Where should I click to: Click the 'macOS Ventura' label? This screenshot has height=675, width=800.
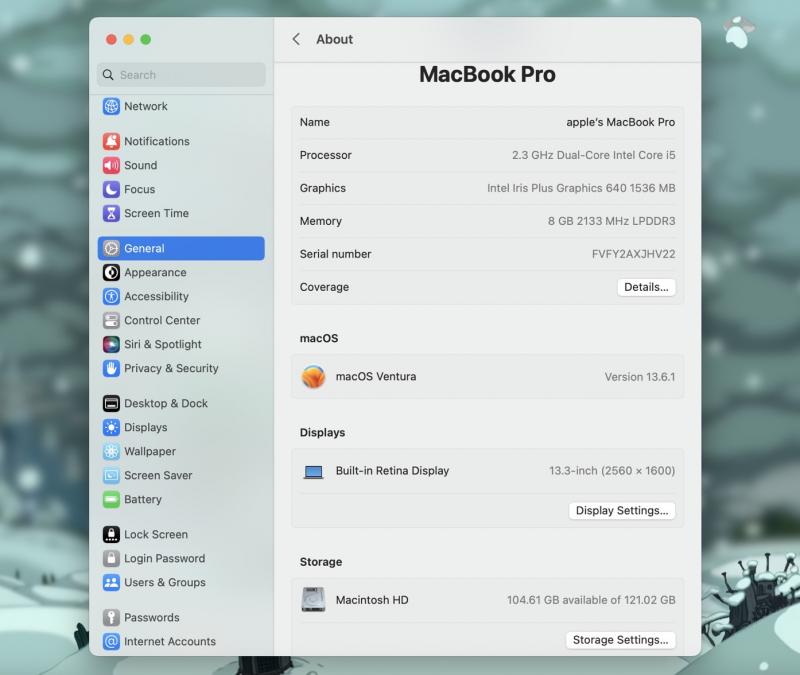(x=376, y=377)
